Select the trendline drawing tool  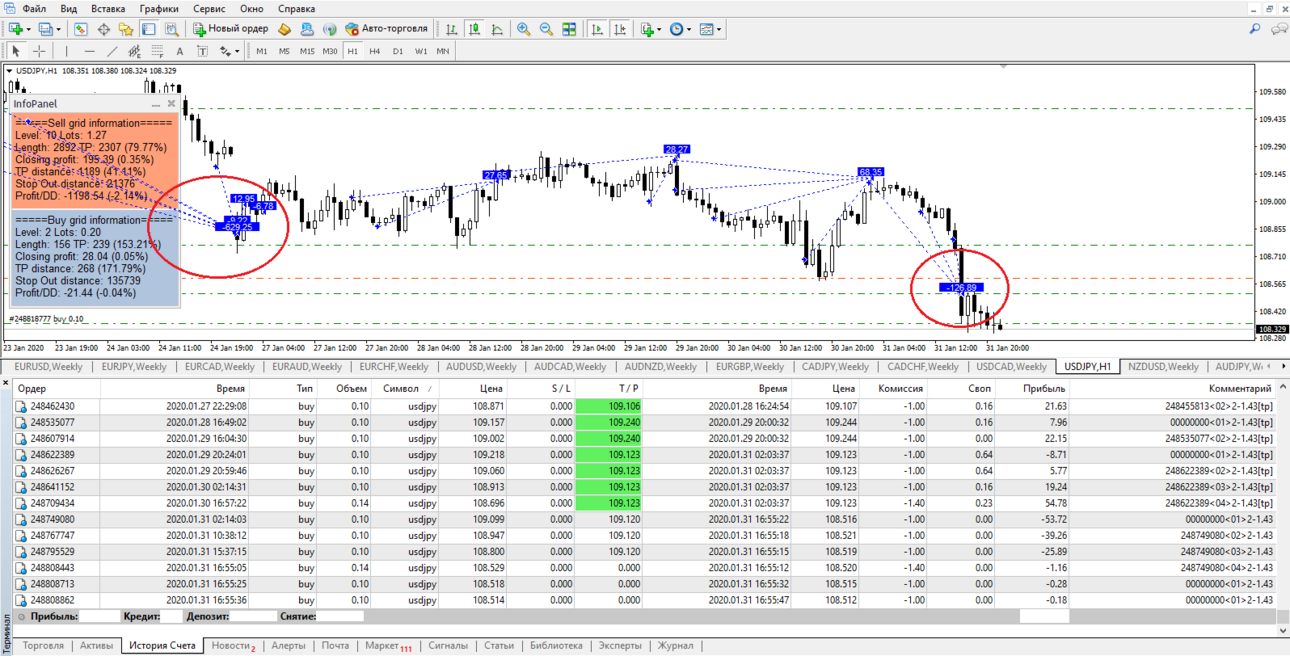[112, 51]
